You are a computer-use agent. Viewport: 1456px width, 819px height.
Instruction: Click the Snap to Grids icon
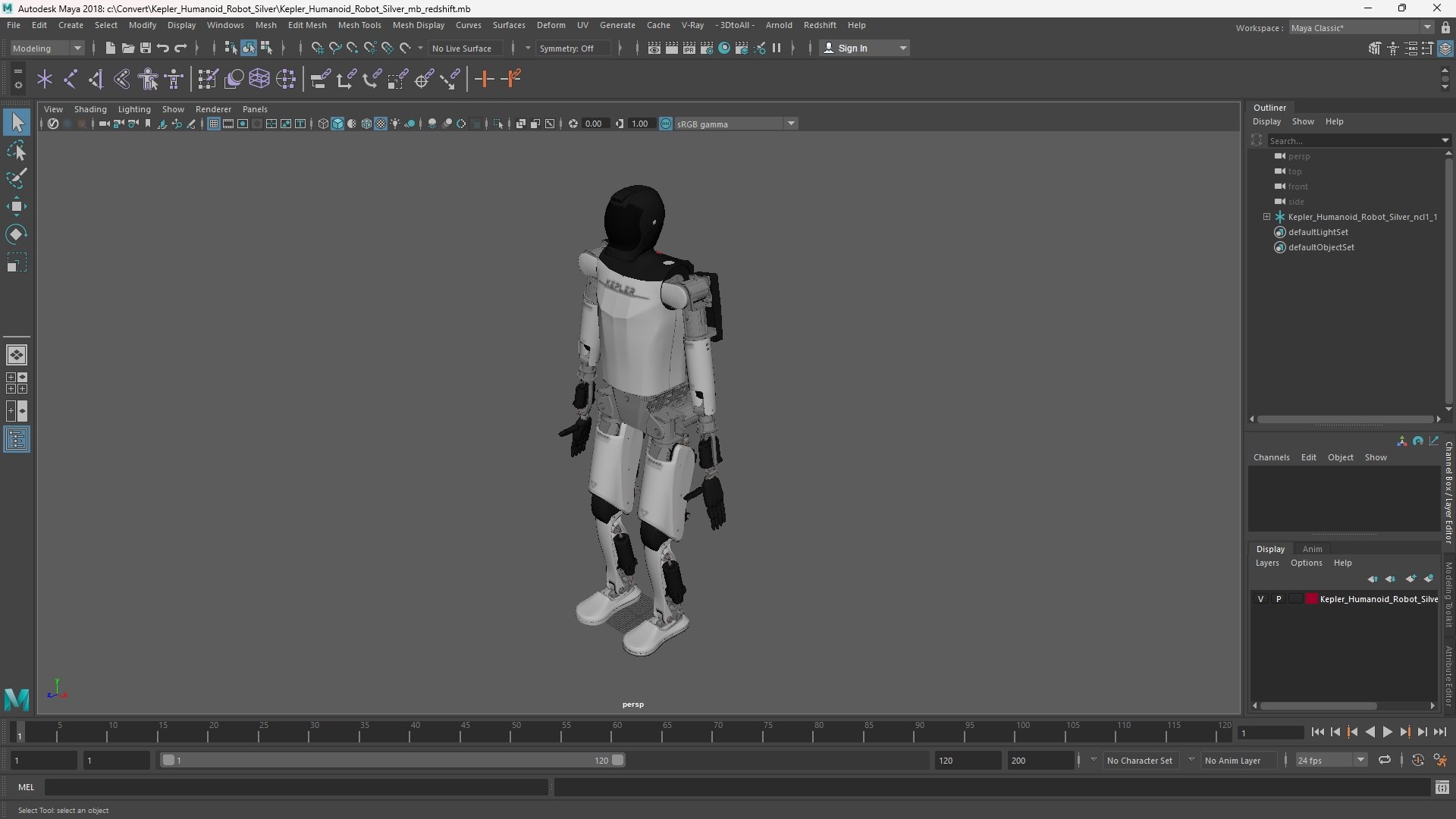(318, 48)
